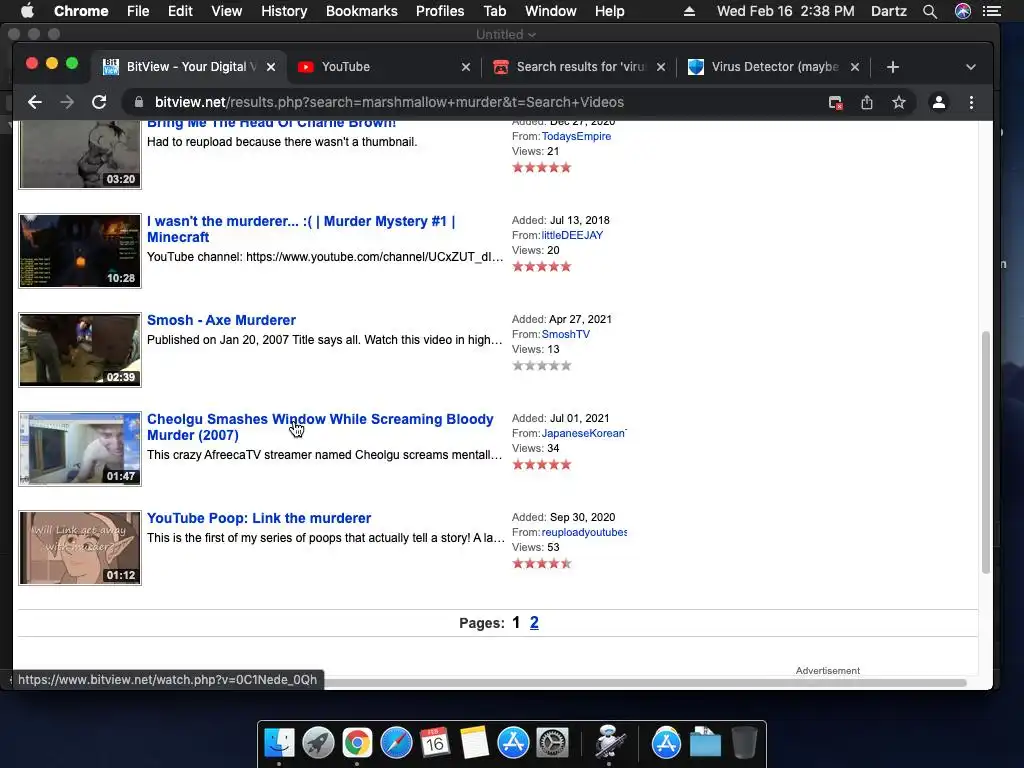Click the 03:20 Charlie Brown video thumbnail
1024x768 pixels.
click(x=80, y=155)
